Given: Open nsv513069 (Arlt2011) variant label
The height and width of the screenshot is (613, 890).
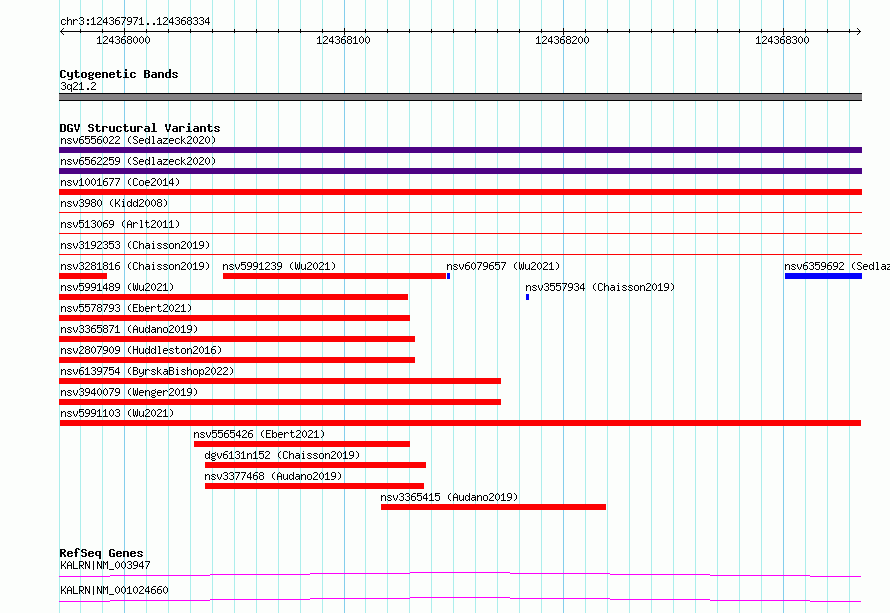Looking at the screenshot, I should 120,224.
